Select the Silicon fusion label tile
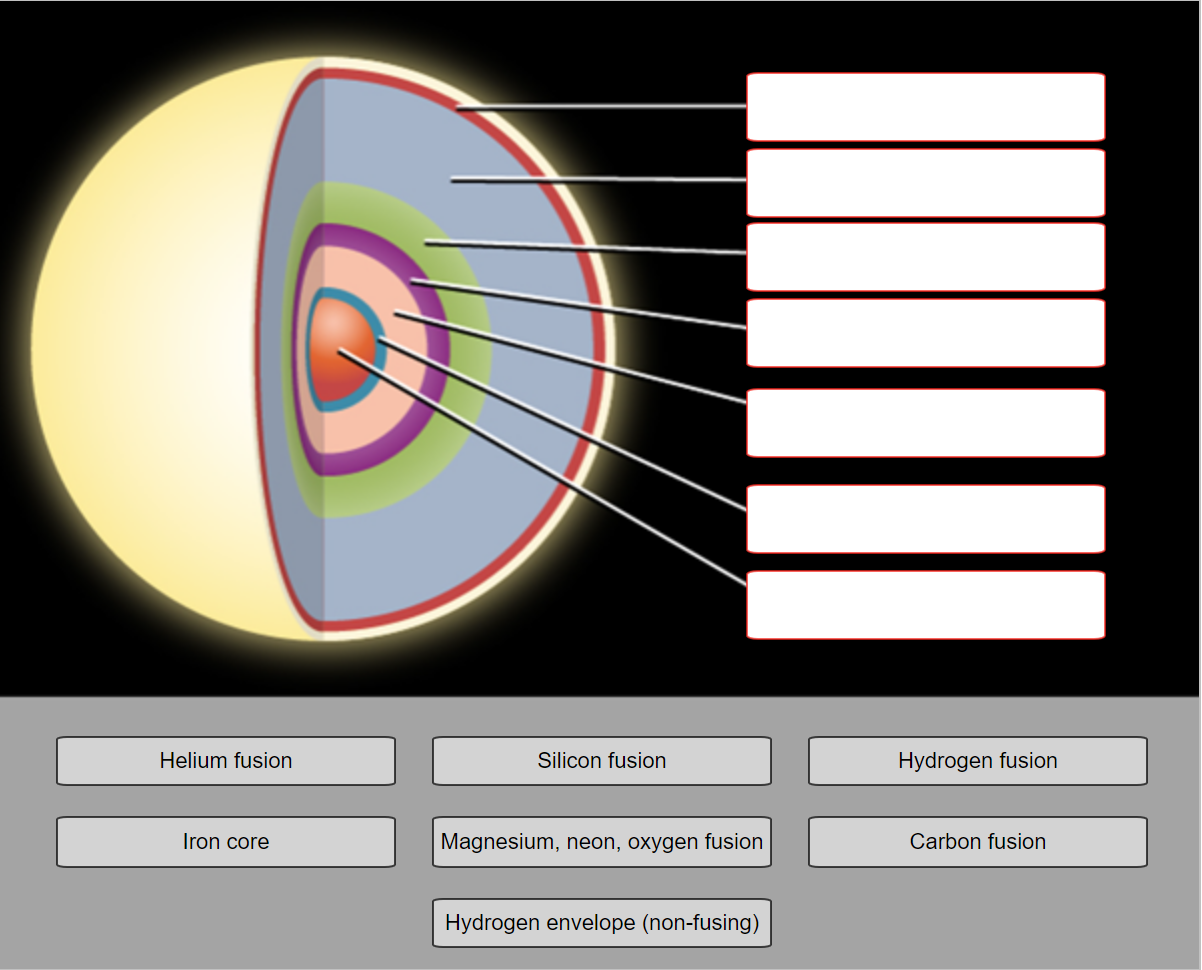 tap(601, 761)
